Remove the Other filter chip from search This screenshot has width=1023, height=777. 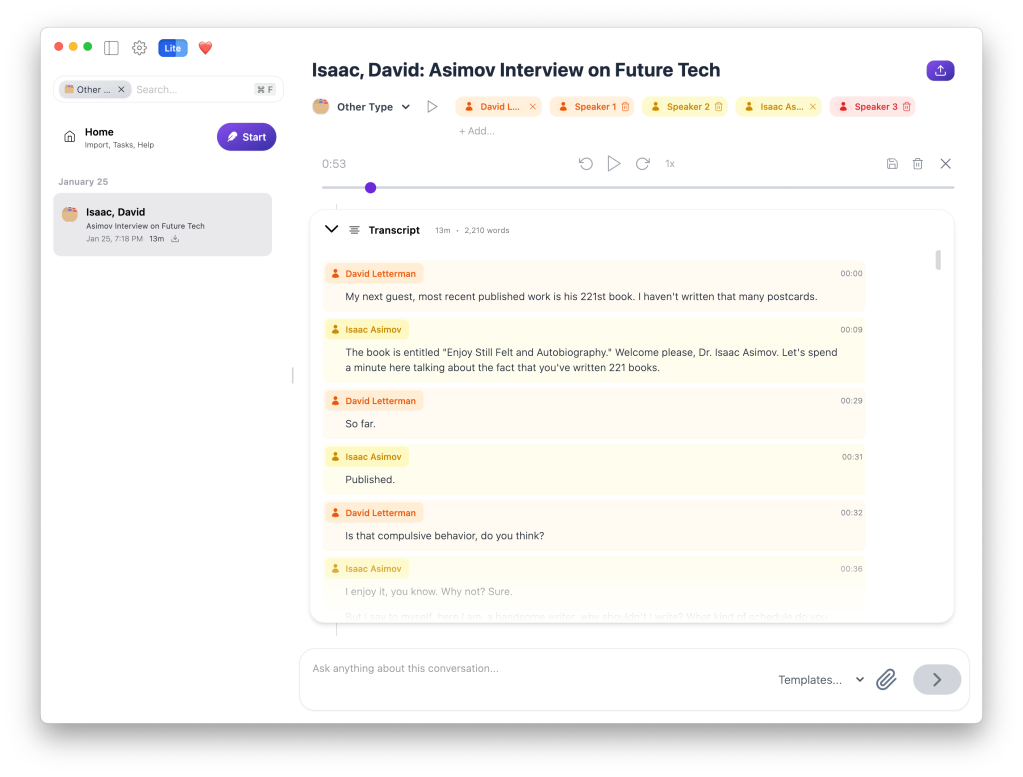[121, 89]
